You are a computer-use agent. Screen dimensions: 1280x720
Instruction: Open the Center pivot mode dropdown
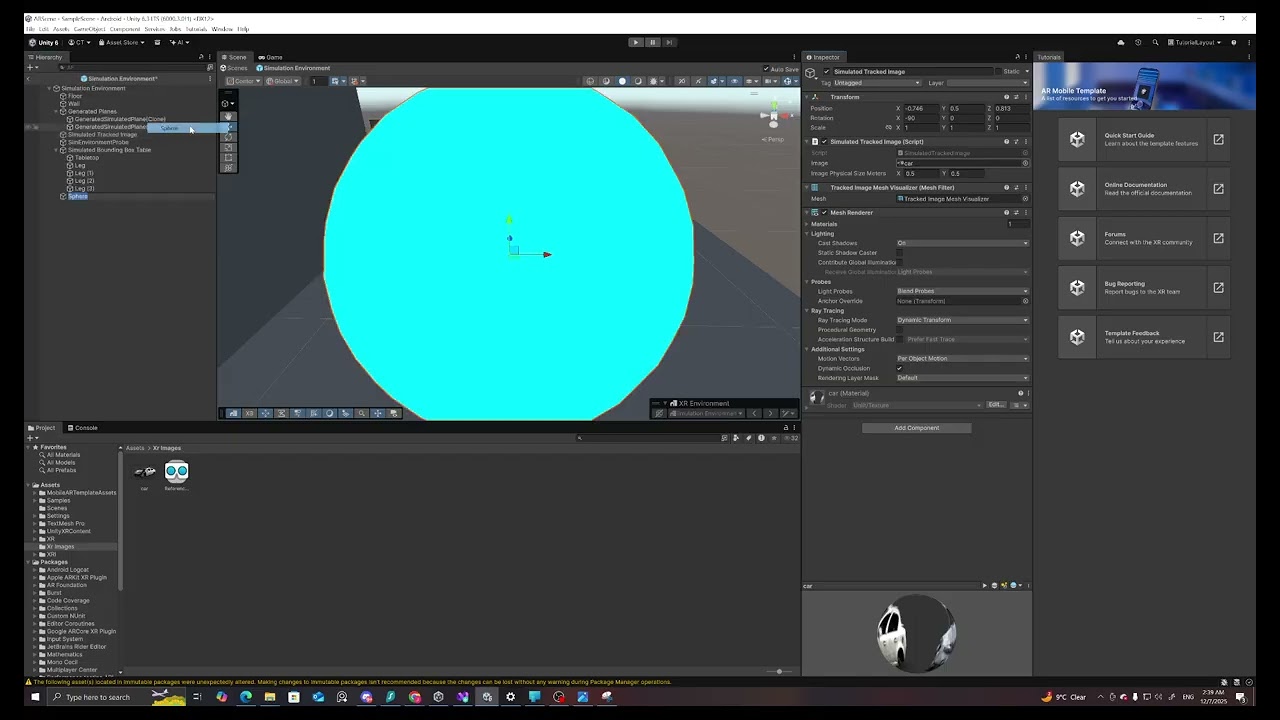pyautogui.click(x=243, y=81)
